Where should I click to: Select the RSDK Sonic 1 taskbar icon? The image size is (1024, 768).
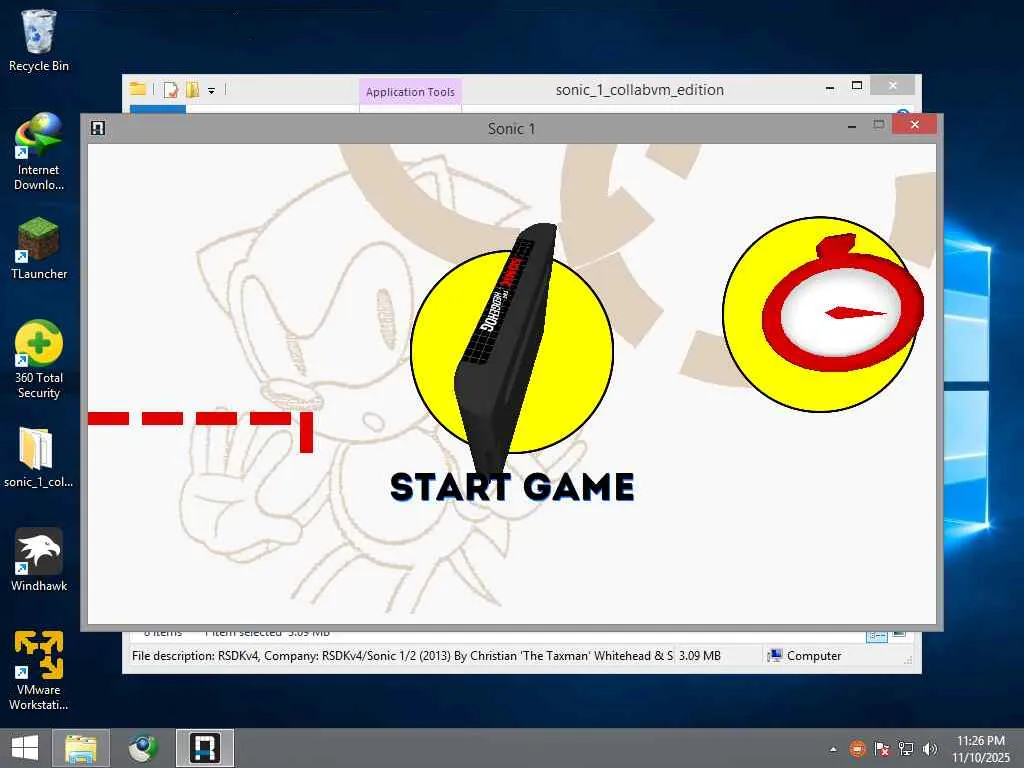coord(204,748)
